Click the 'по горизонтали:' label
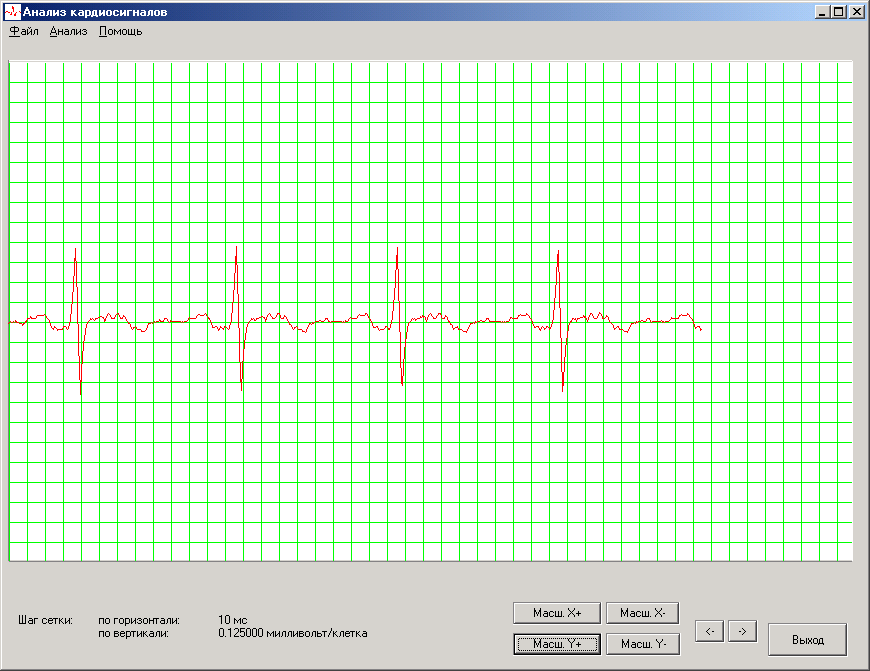 139,620
